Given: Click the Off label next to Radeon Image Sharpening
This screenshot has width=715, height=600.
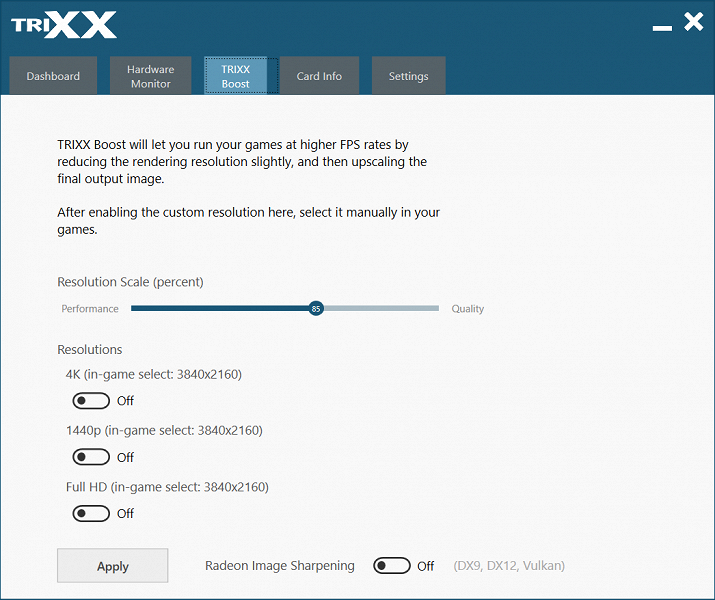Looking at the screenshot, I should click(425, 566).
